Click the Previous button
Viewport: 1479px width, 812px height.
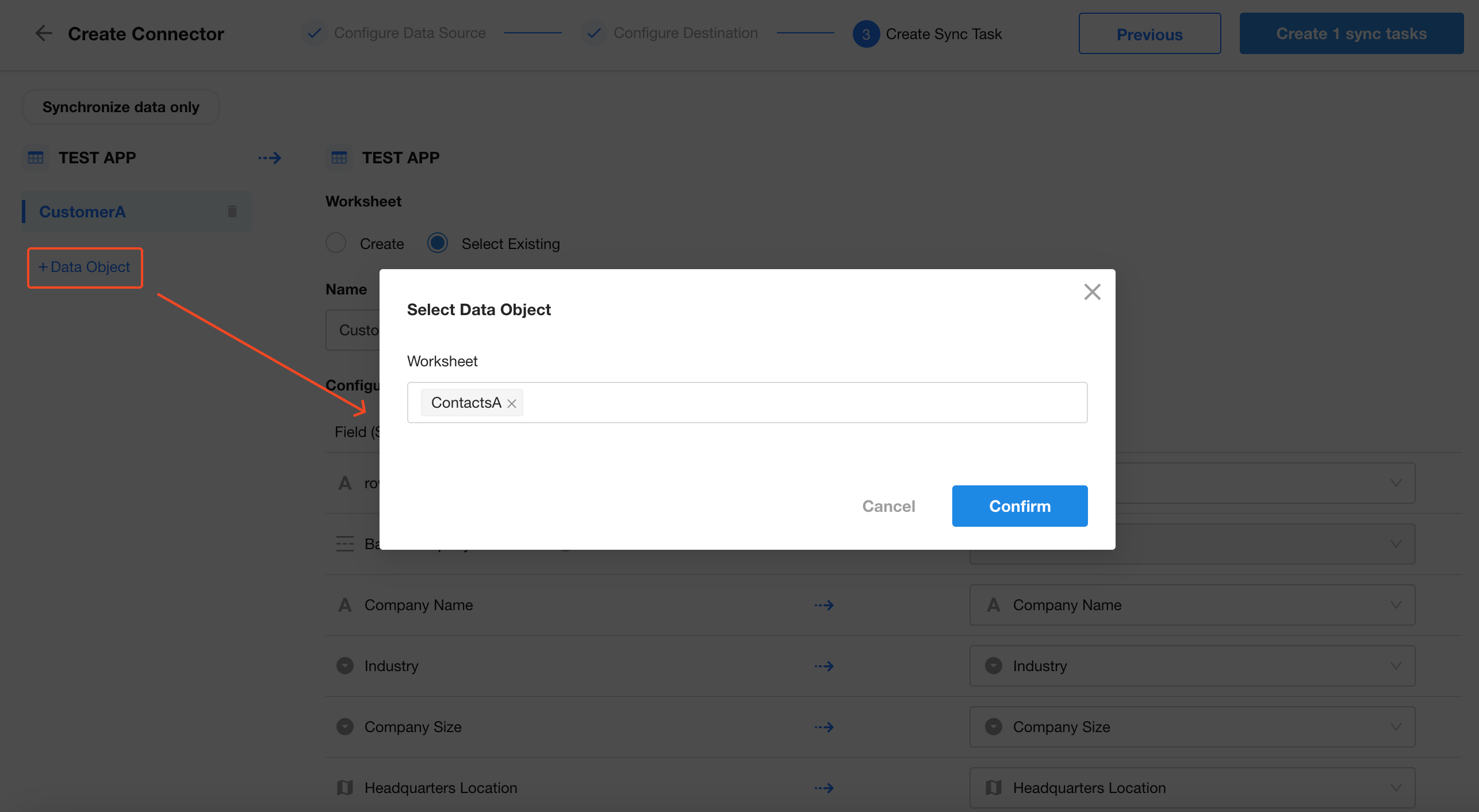(1149, 34)
